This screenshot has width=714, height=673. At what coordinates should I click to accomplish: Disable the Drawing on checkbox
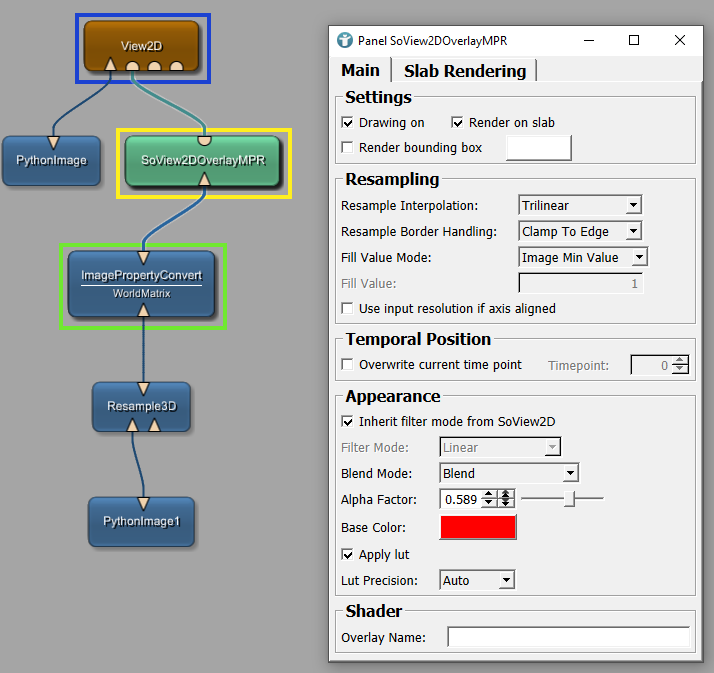348,123
